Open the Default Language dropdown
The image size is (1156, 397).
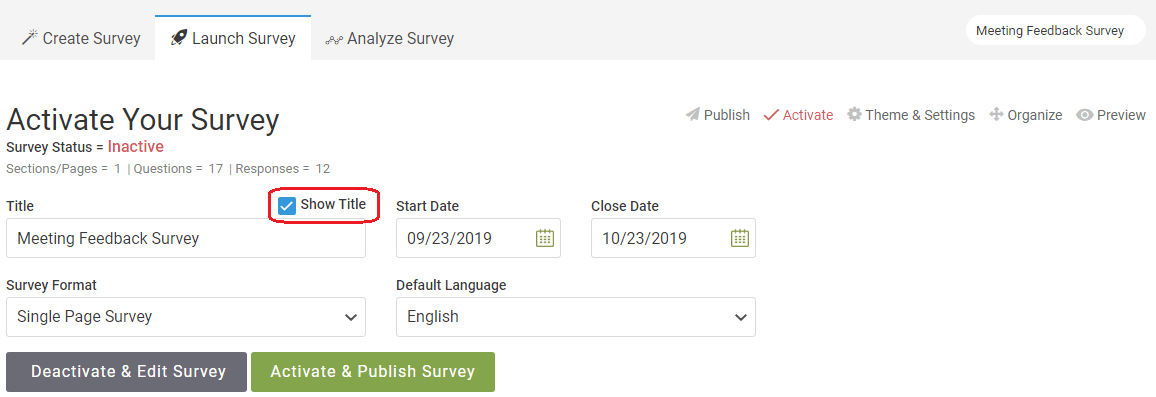[x=576, y=317]
